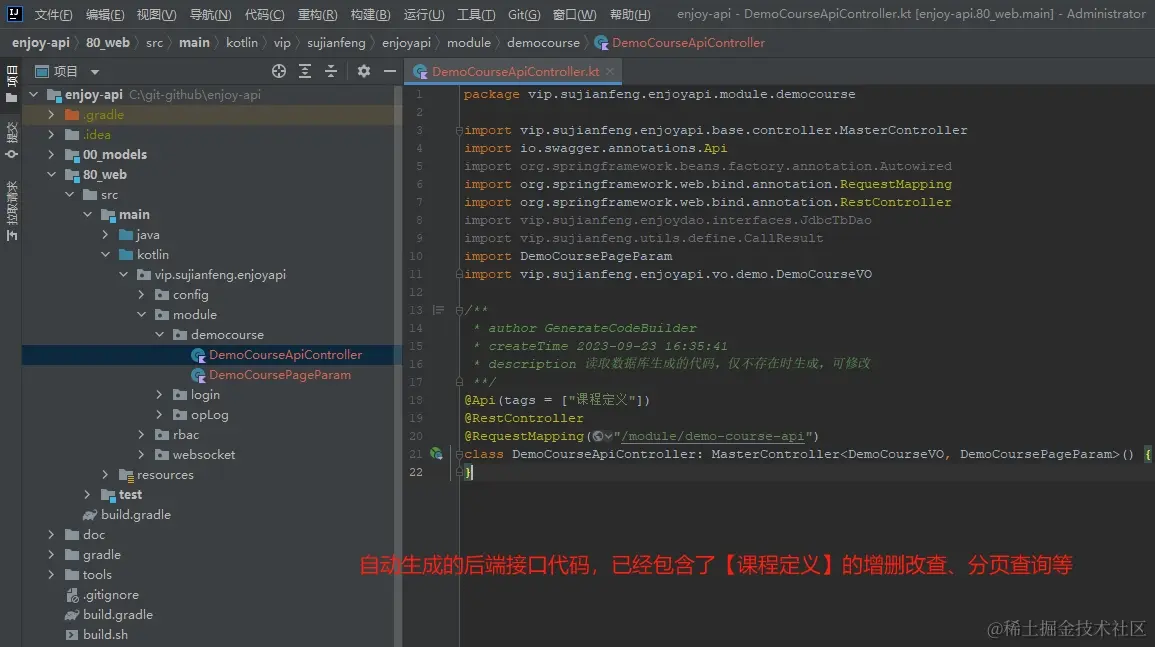Open the 重构(R) menu
This screenshot has width=1155, height=647.
pyautogui.click(x=317, y=14)
